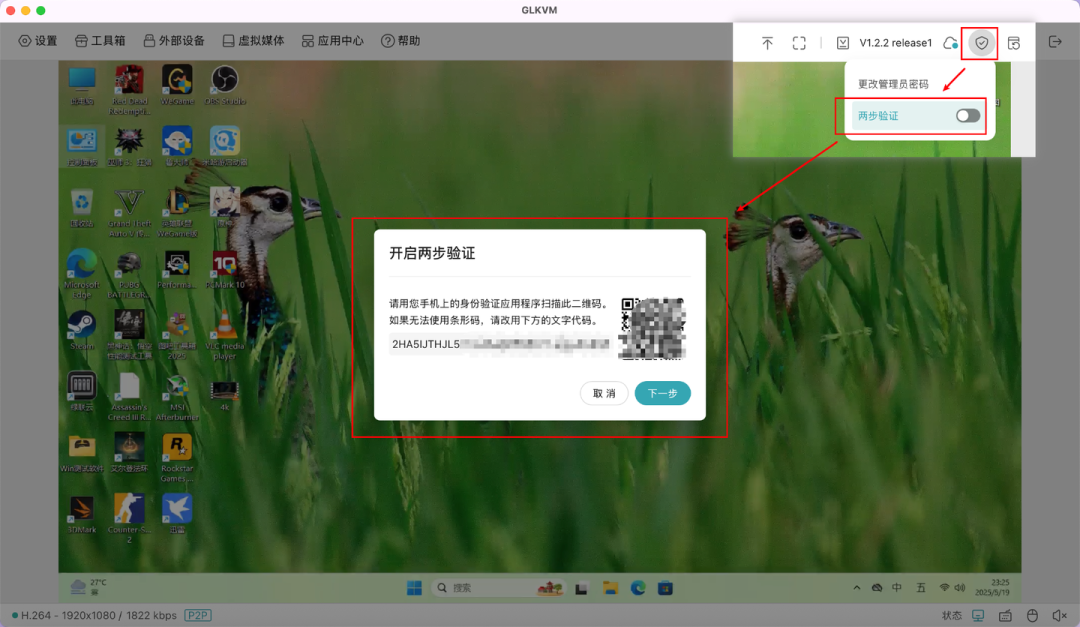Select 更改管理员密码 from the security menu
This screenshot has height=627, width=1080.
[893, 84]
